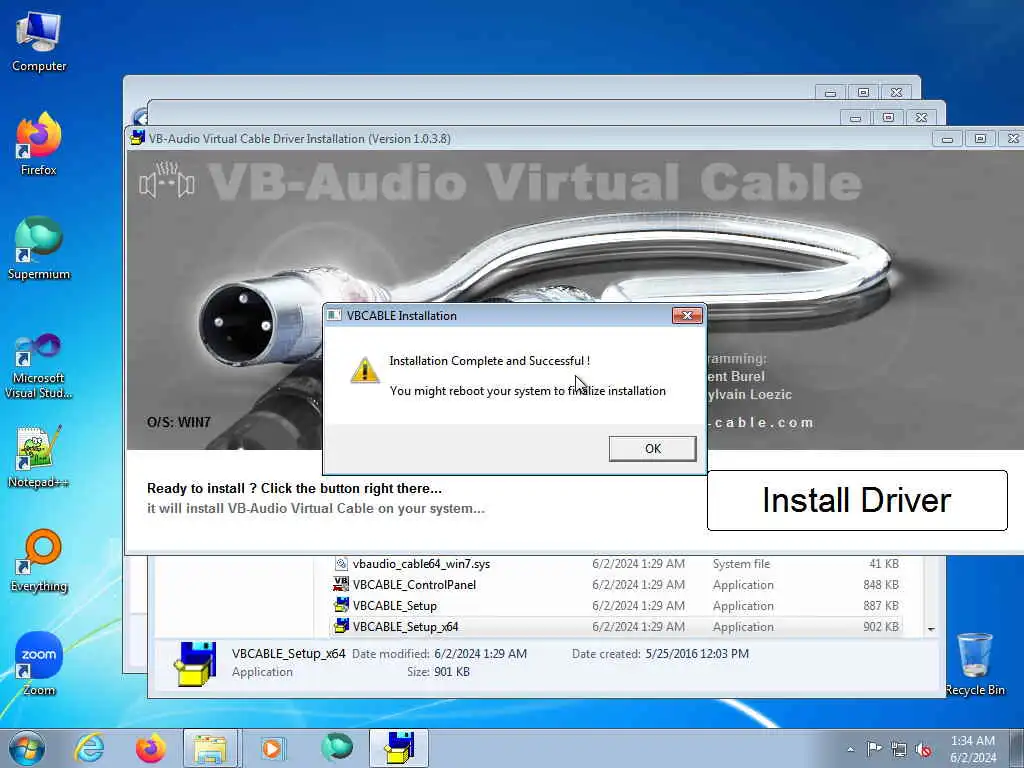Launch Supermium from the taskbar

pos(336,748)
